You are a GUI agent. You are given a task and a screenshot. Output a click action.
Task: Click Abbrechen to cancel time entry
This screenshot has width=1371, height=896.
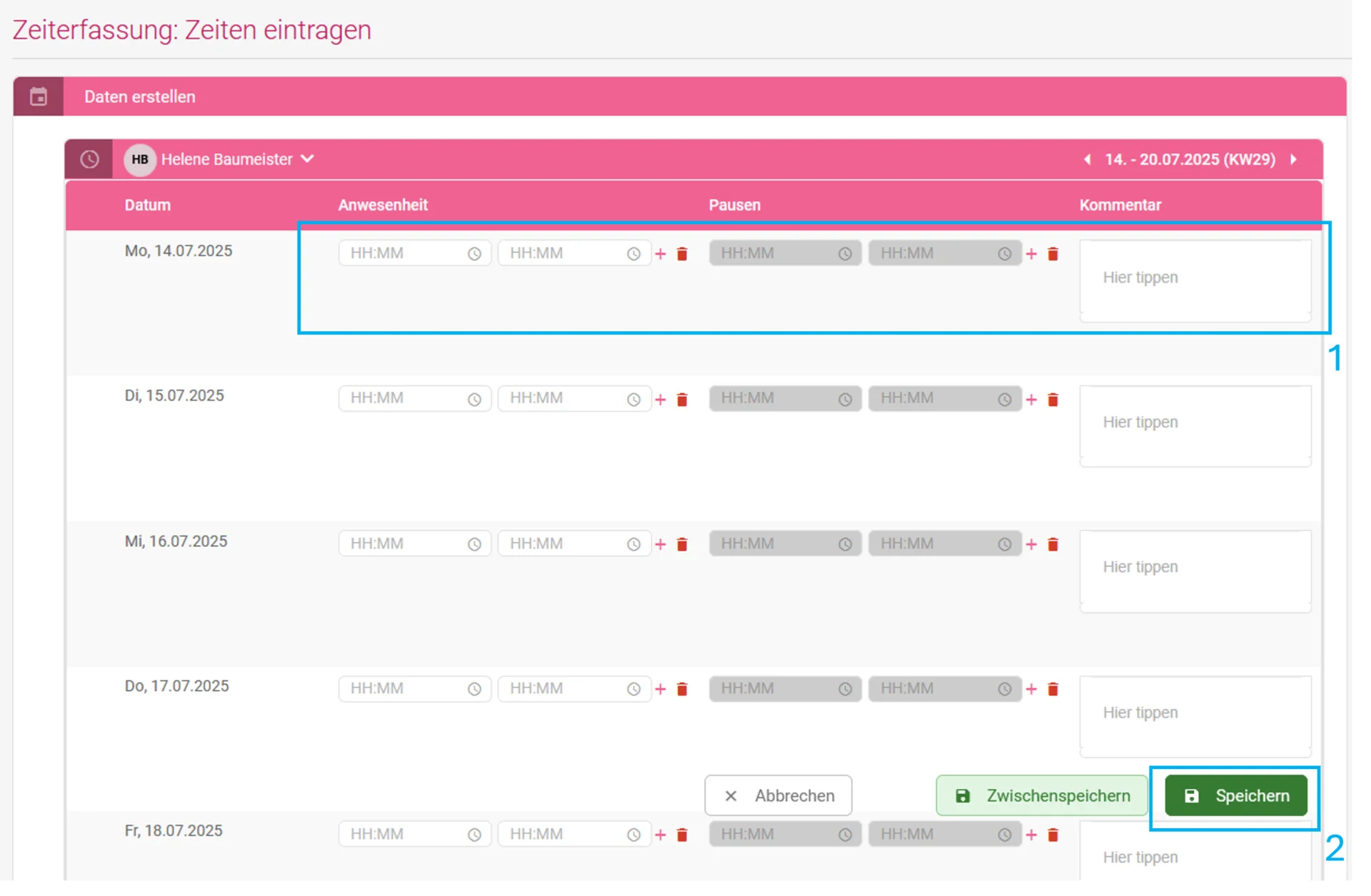[778, 795]
